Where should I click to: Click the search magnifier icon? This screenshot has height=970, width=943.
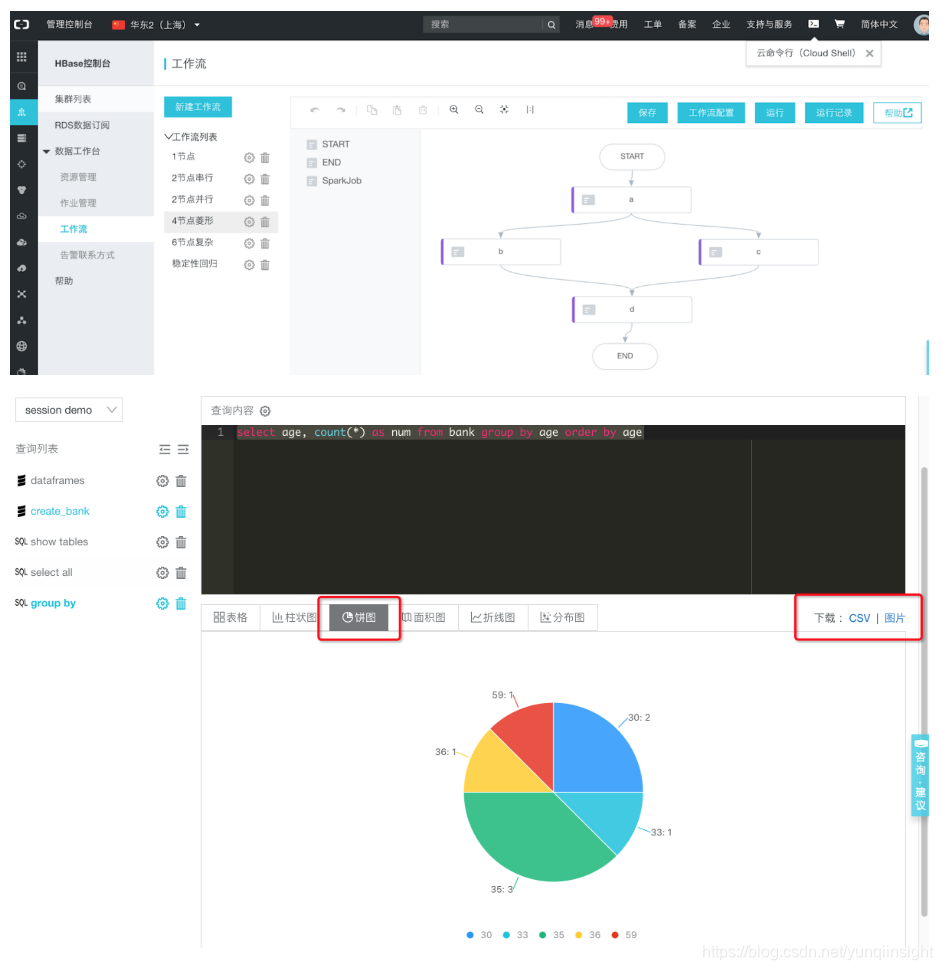tap(551, 25)
